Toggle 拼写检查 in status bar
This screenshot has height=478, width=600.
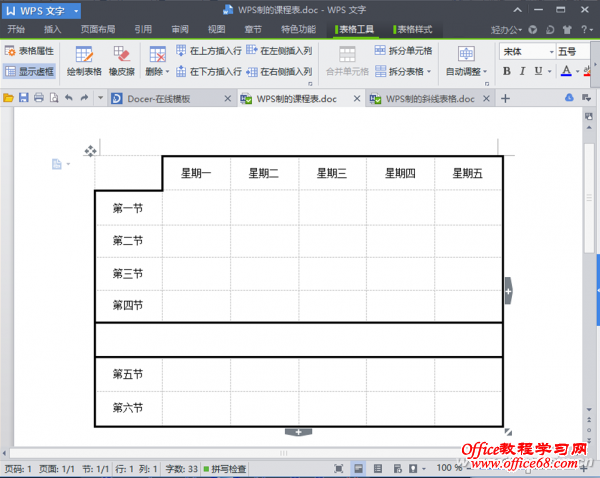coord(225,469)
